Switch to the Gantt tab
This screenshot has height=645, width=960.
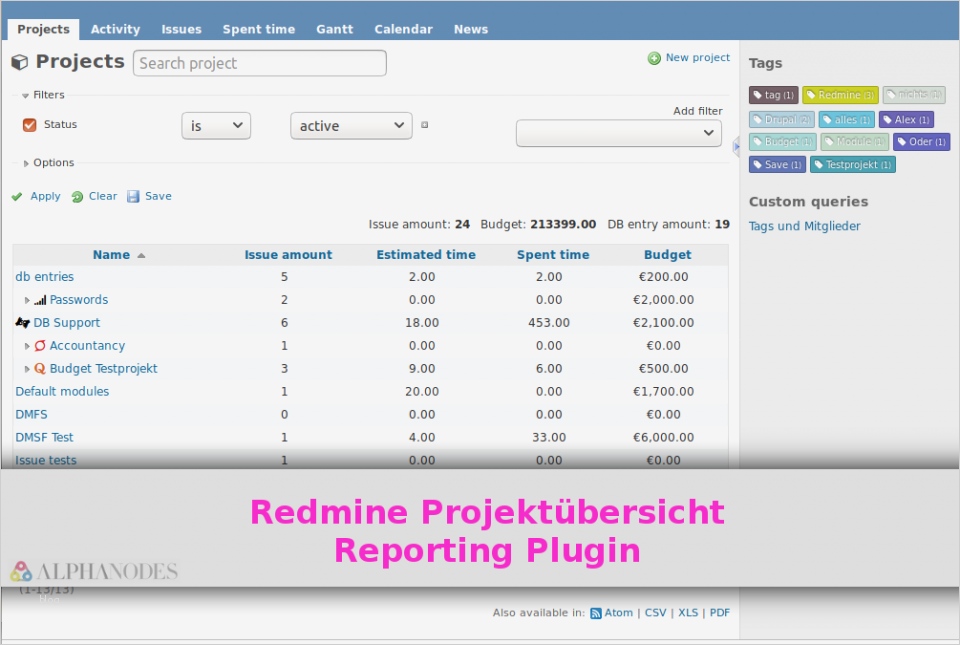[x=334, y=29]
